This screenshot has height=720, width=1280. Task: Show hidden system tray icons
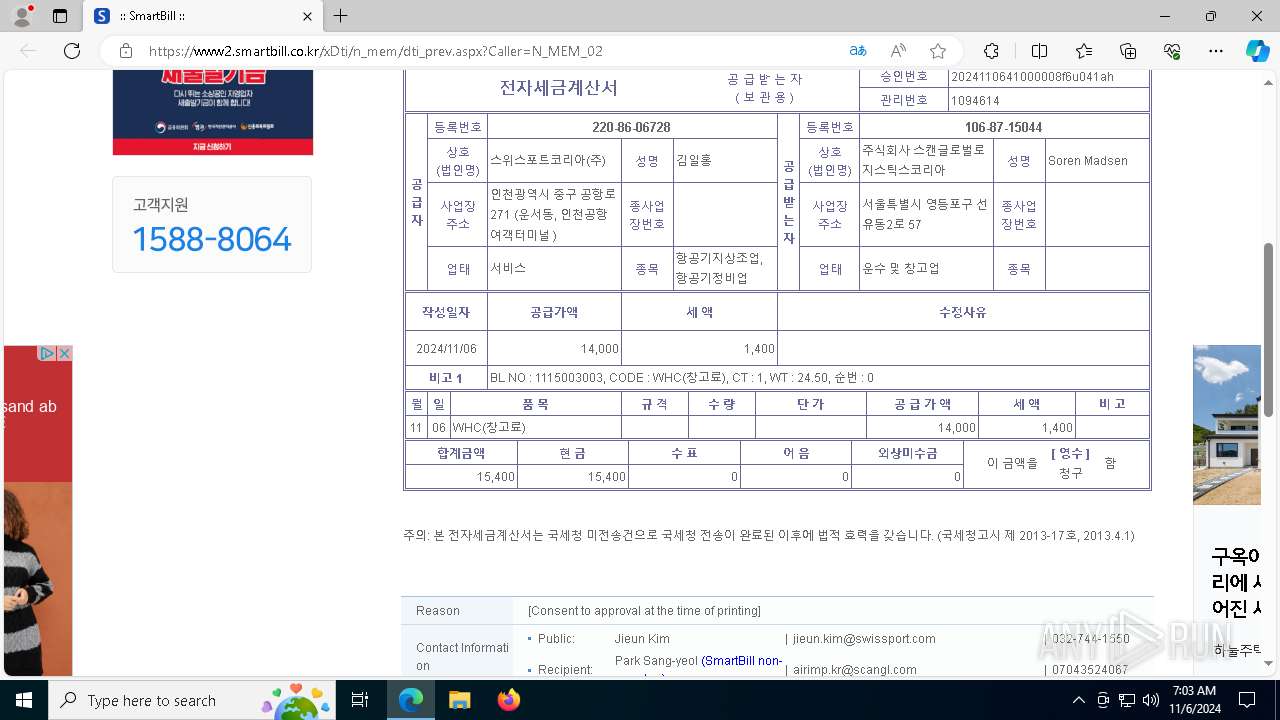[x=1078, y=700]
